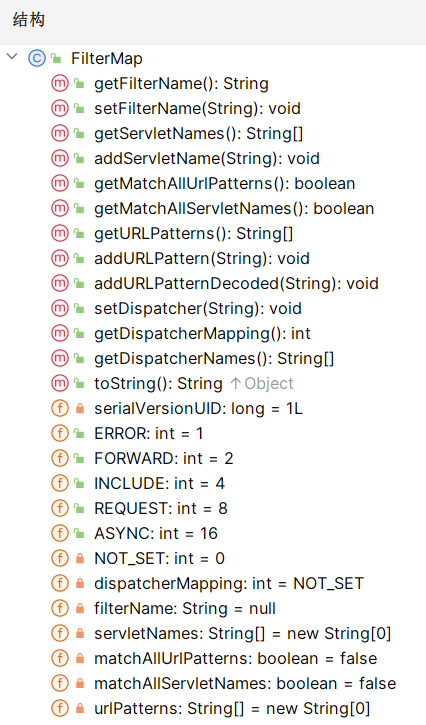
Task: Select the setFilterName(String): void method
Action: (x=198, y=109)
